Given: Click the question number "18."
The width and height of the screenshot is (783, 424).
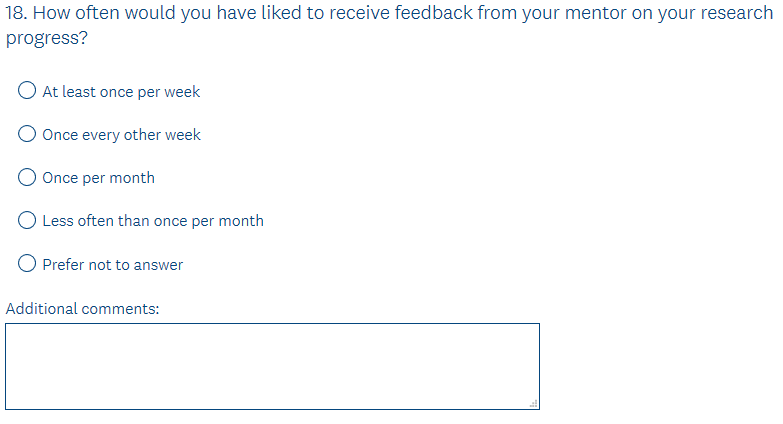Looking at the screenshot, I should (18, 15).
